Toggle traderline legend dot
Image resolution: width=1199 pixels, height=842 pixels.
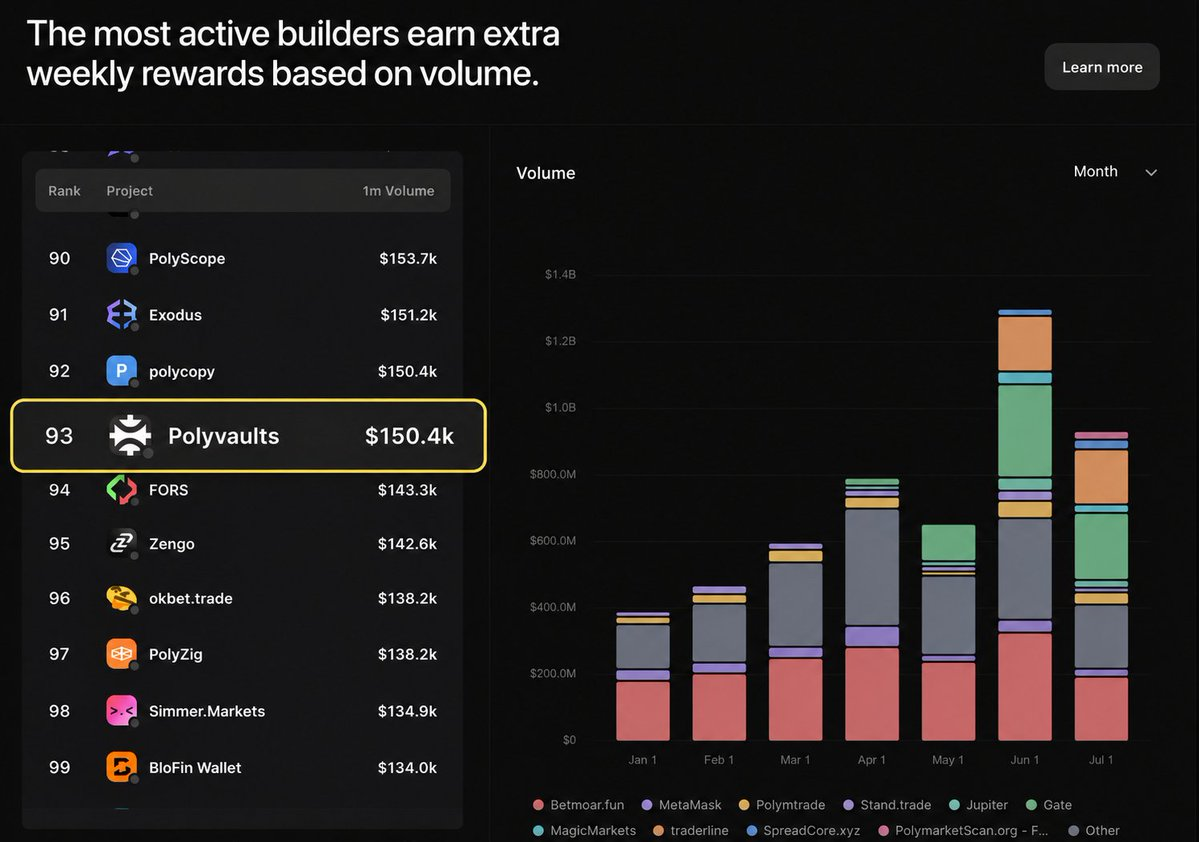click(x=658, y=831)
